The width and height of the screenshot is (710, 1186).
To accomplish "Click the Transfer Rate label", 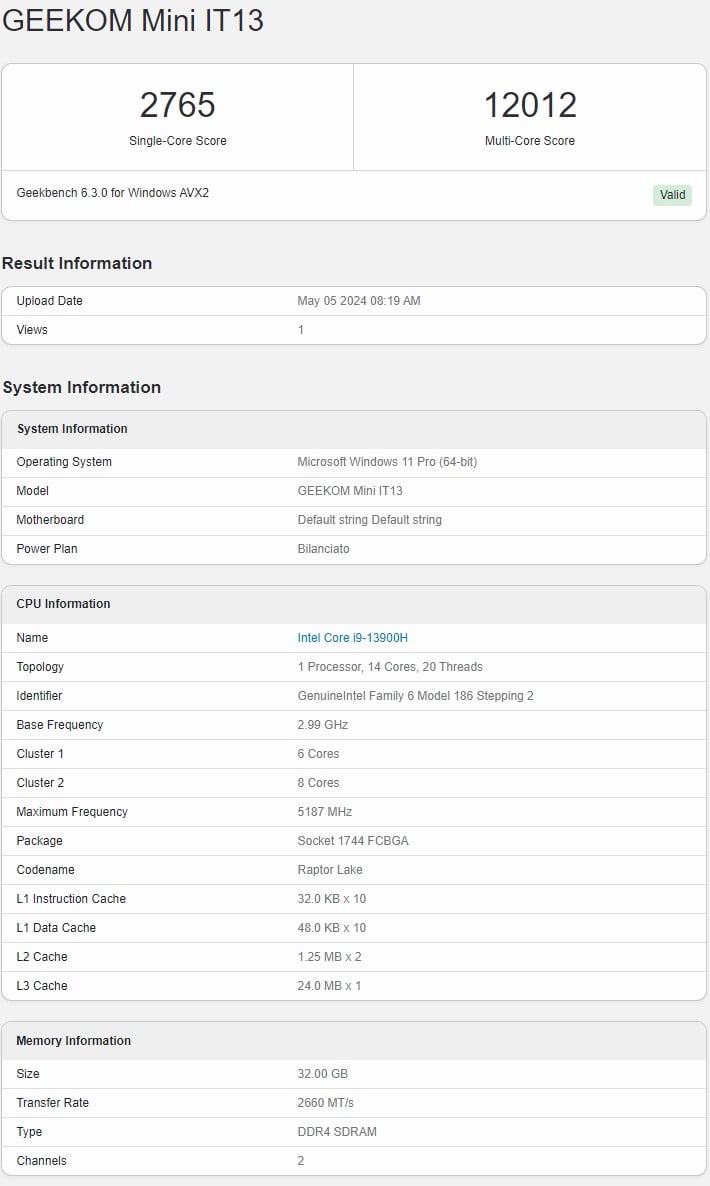I will tap(52, 1103).
